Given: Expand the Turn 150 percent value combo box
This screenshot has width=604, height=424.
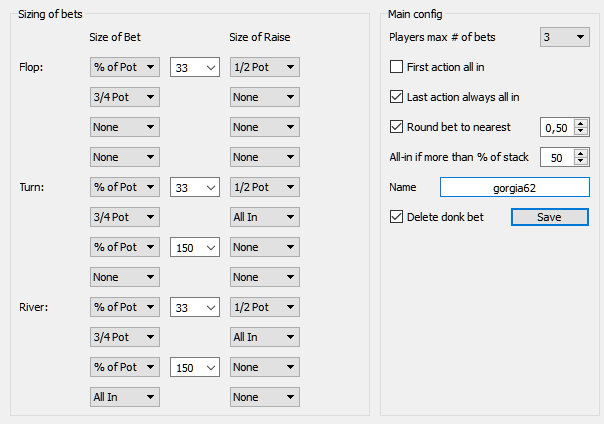Looking at the screenshot, I should (195, 247).
